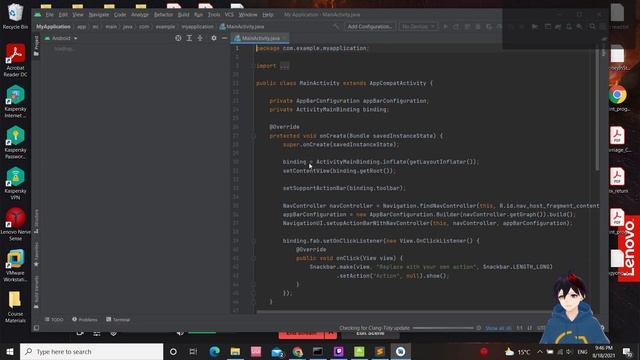Open the File menu
Viewport: 640px width, 360px height.
coord(49,15)
